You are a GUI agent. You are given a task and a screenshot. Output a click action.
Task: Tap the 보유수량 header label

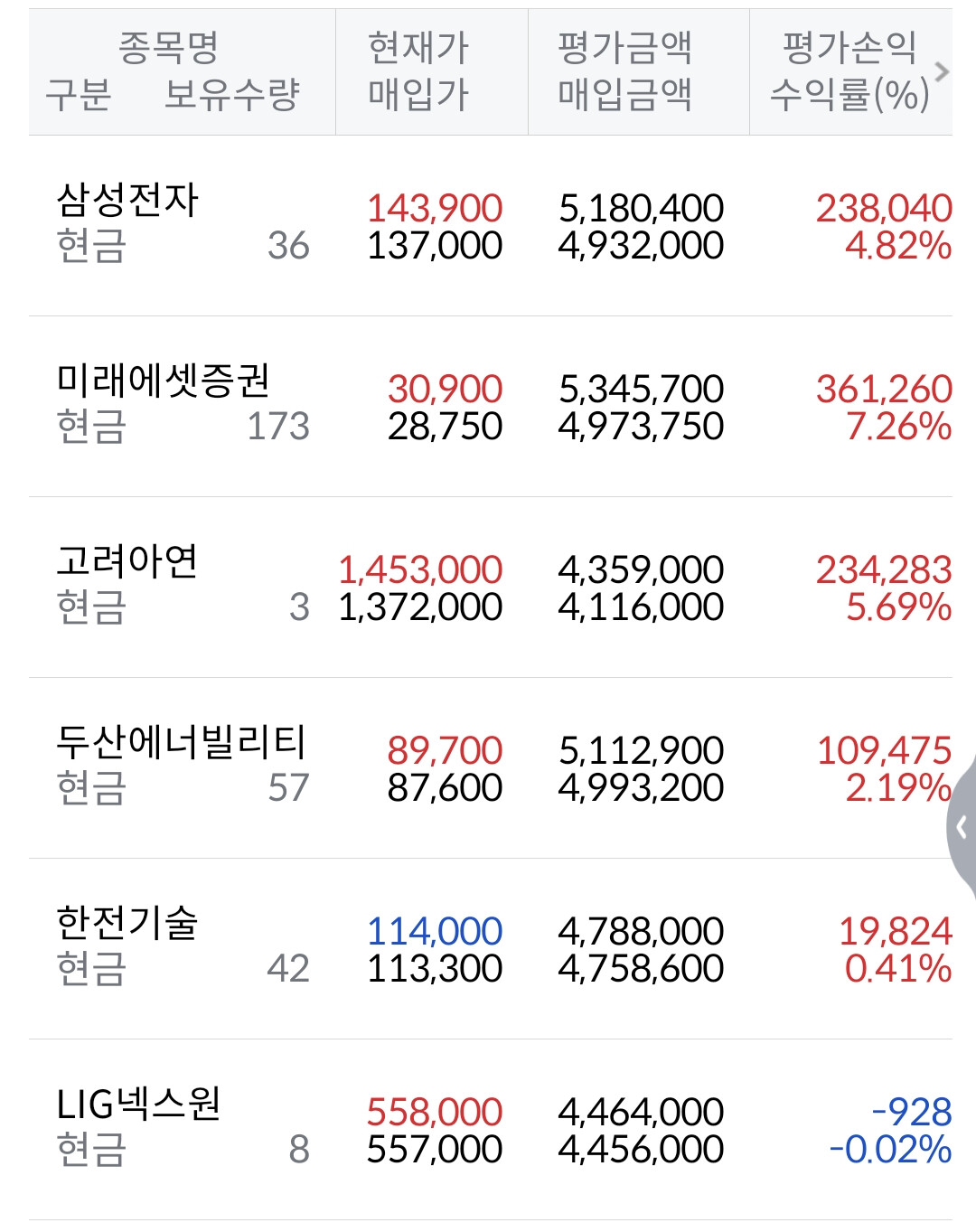click(x=232, y=94)
